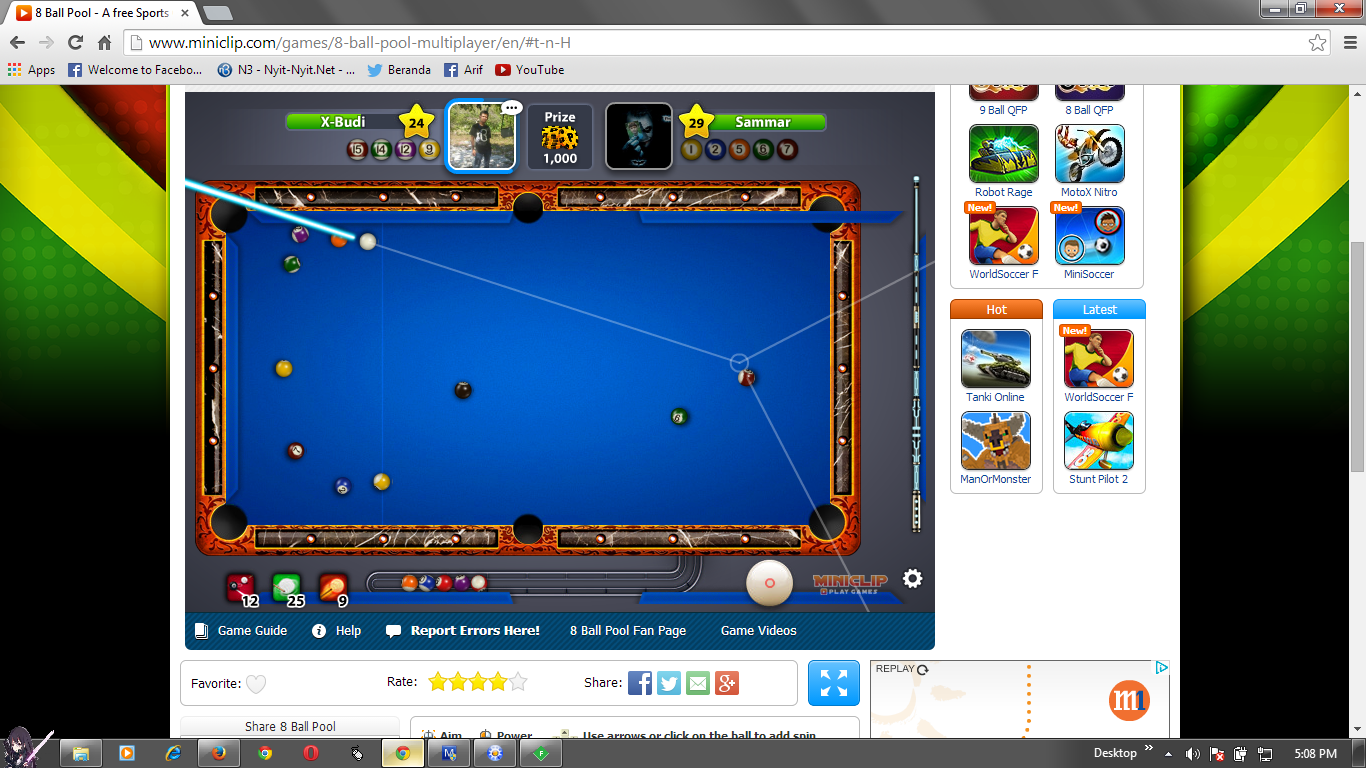This screenshot has height=768, width=1366.
Task: Open the game settings gear
Action: (x=912, y=578)
